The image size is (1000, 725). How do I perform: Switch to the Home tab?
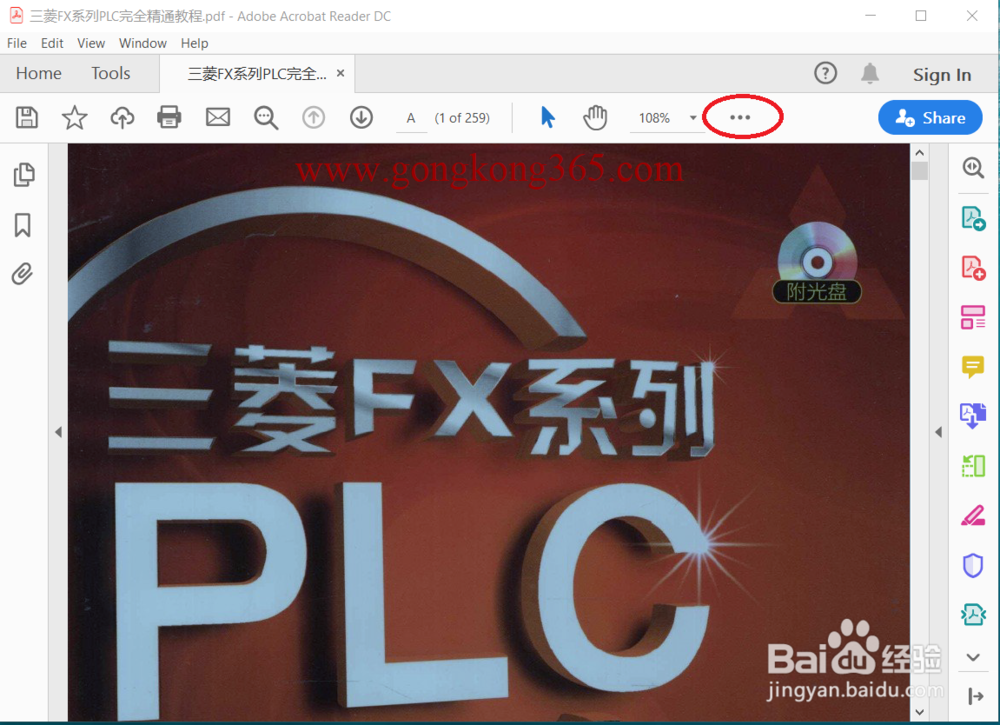pos(39,73)
